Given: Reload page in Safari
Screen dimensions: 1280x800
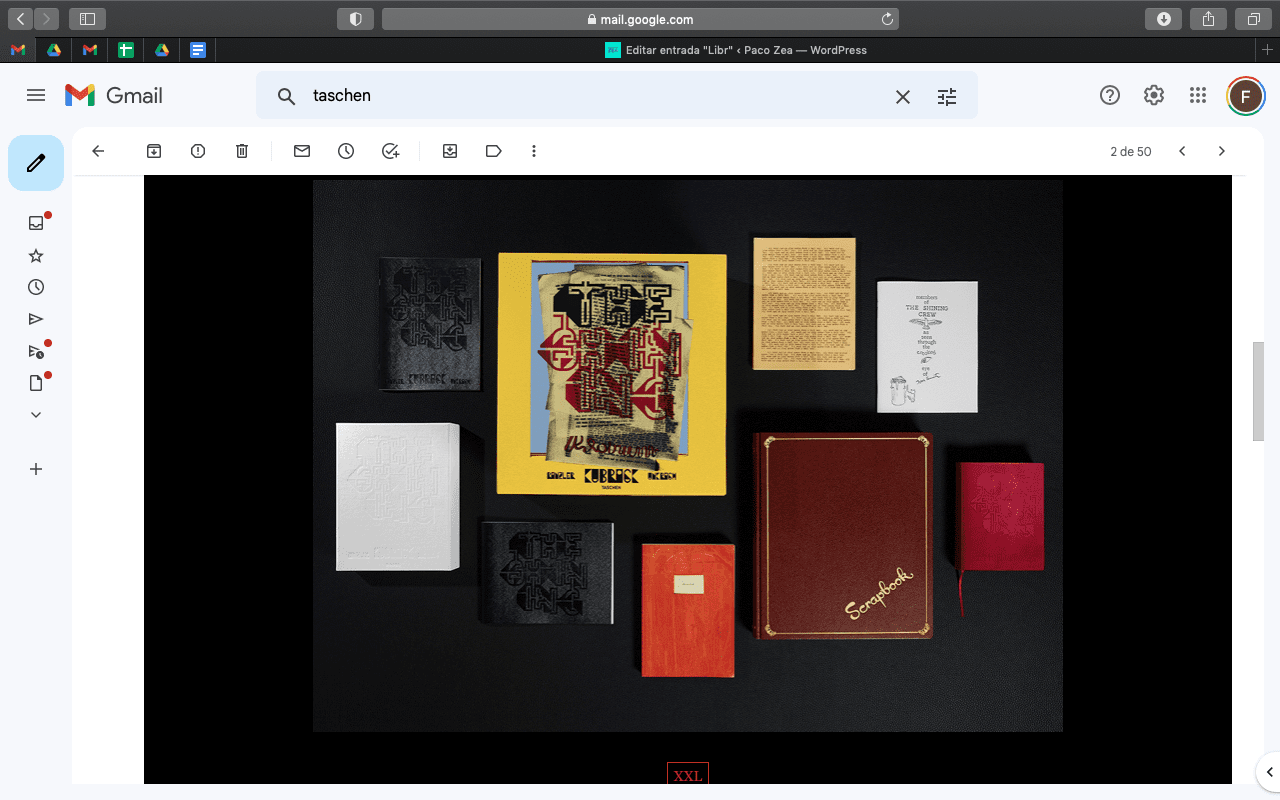Looking at the screenshot, I should point(887,19).
